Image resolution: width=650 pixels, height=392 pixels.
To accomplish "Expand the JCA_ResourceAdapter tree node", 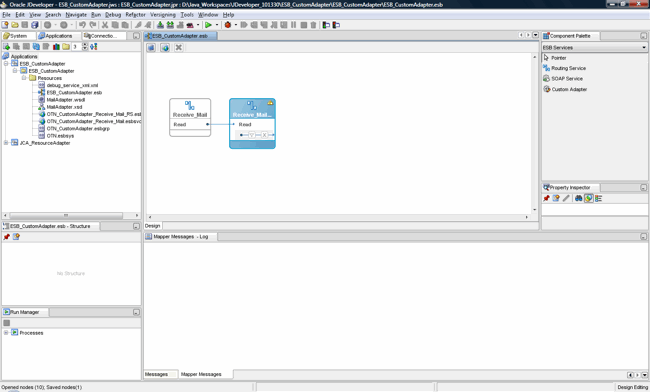I will (x=6, y=143).
